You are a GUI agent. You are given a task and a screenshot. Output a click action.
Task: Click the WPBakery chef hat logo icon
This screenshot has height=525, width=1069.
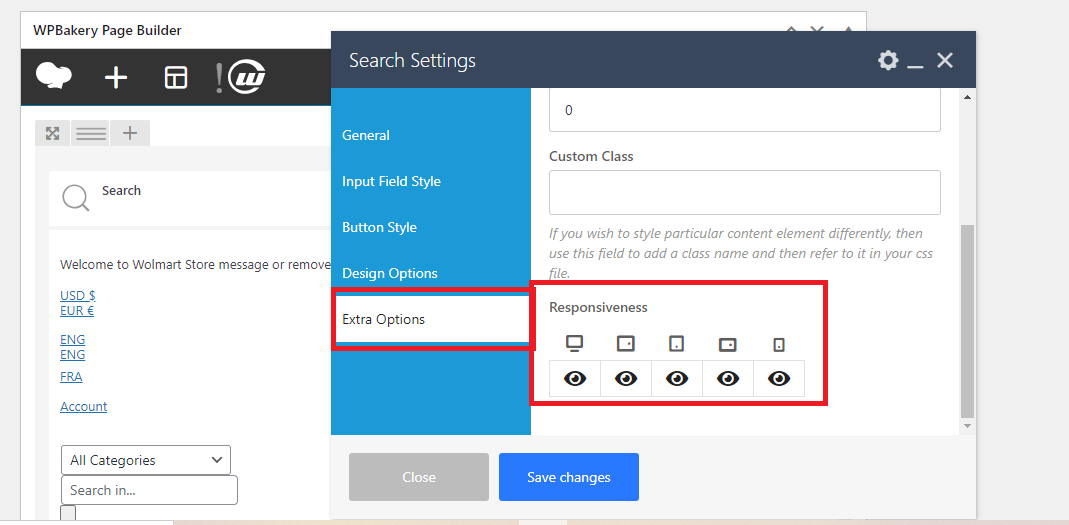pyautogui.click(x=54, y=77)
